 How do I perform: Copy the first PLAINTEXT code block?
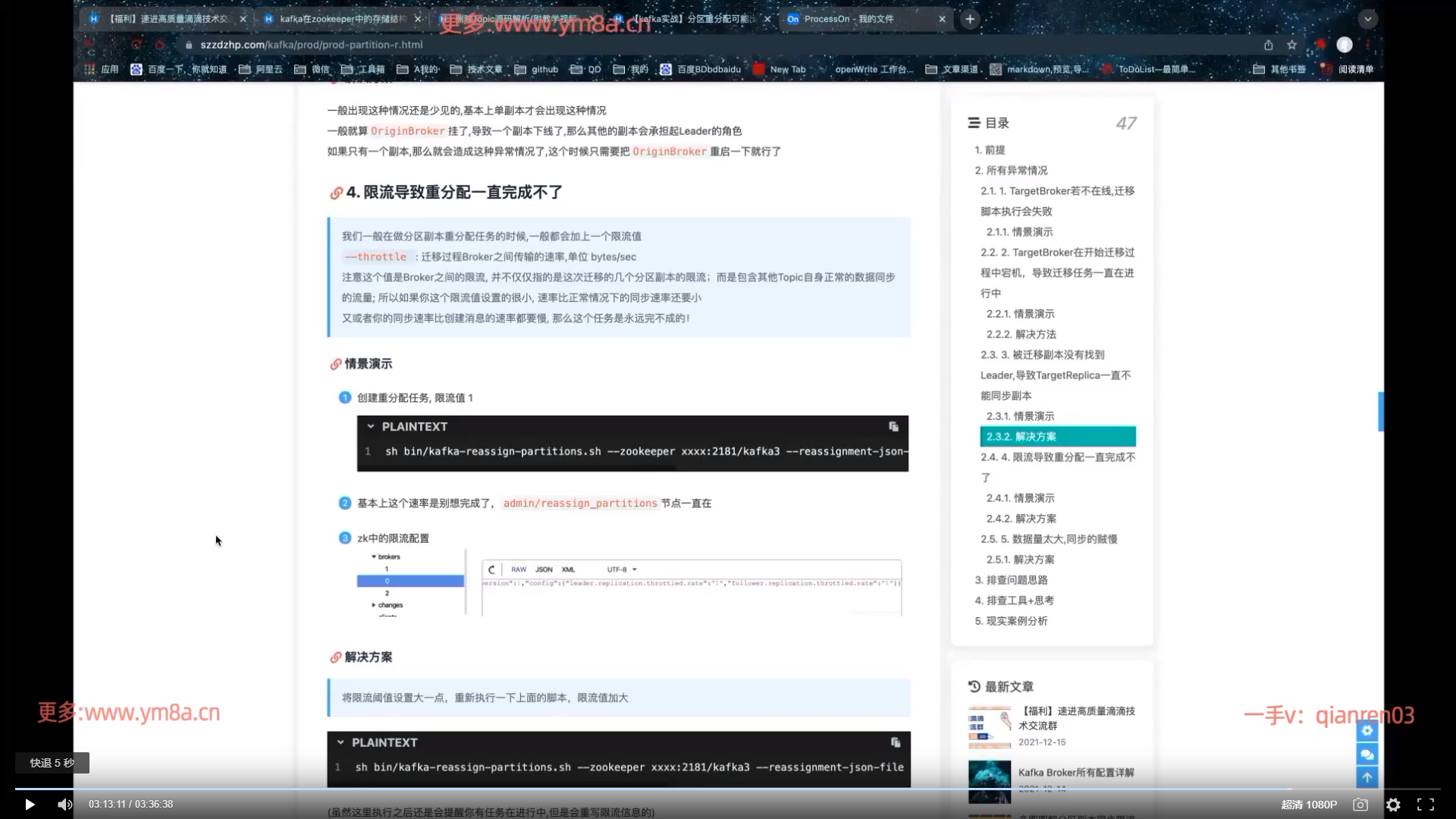[x=893, y=427]
